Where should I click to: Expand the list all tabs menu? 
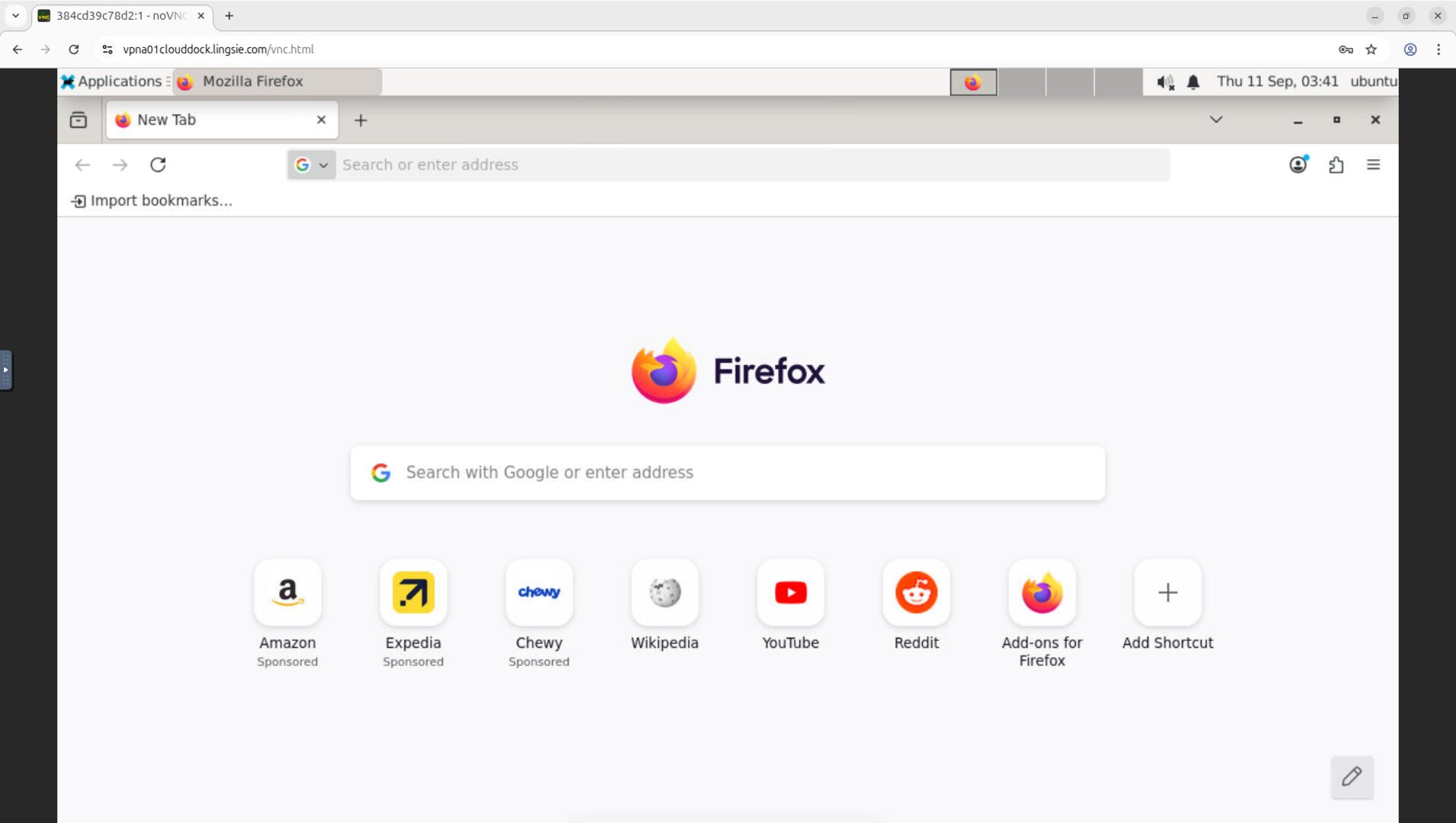(x=1215, y=120)
